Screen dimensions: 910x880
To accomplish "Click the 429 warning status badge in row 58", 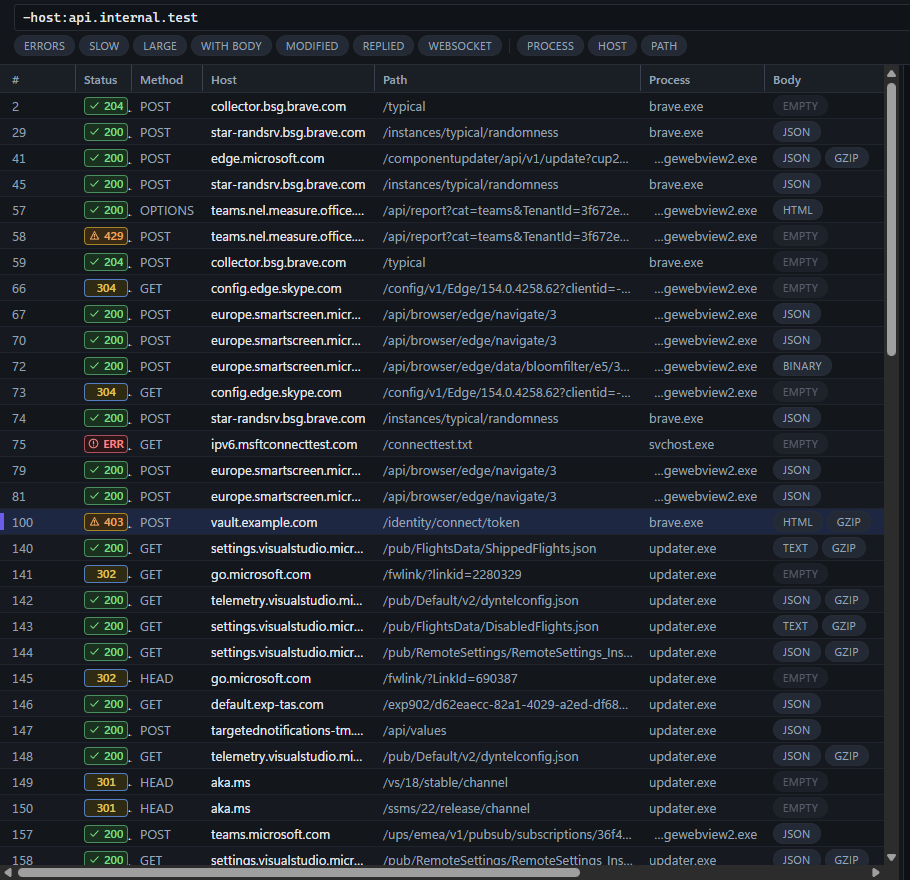I will point(106,236).
